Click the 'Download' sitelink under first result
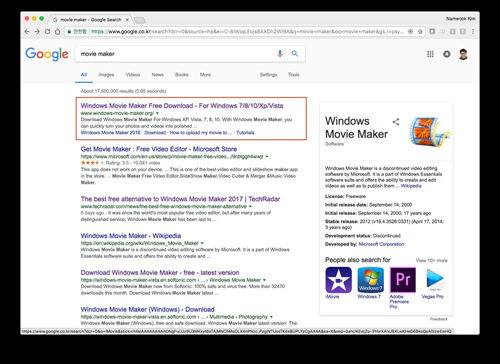The height and width of the screenshot is (364, 500). pyautogui.click(x=155, y=133)
